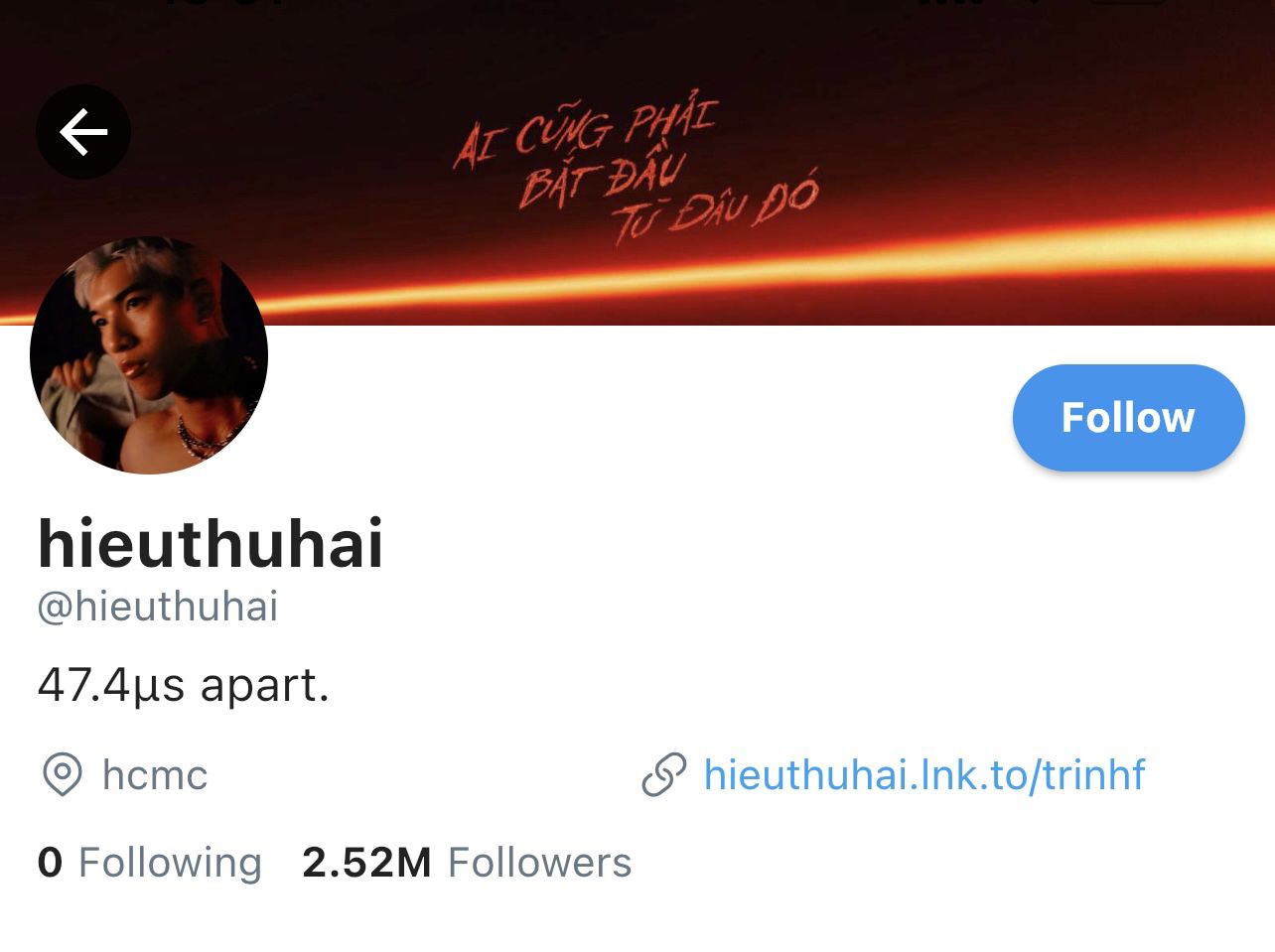1275x952 pixels.
Task: Open hieuthuhai's profile picture
Action: (149, 354)
